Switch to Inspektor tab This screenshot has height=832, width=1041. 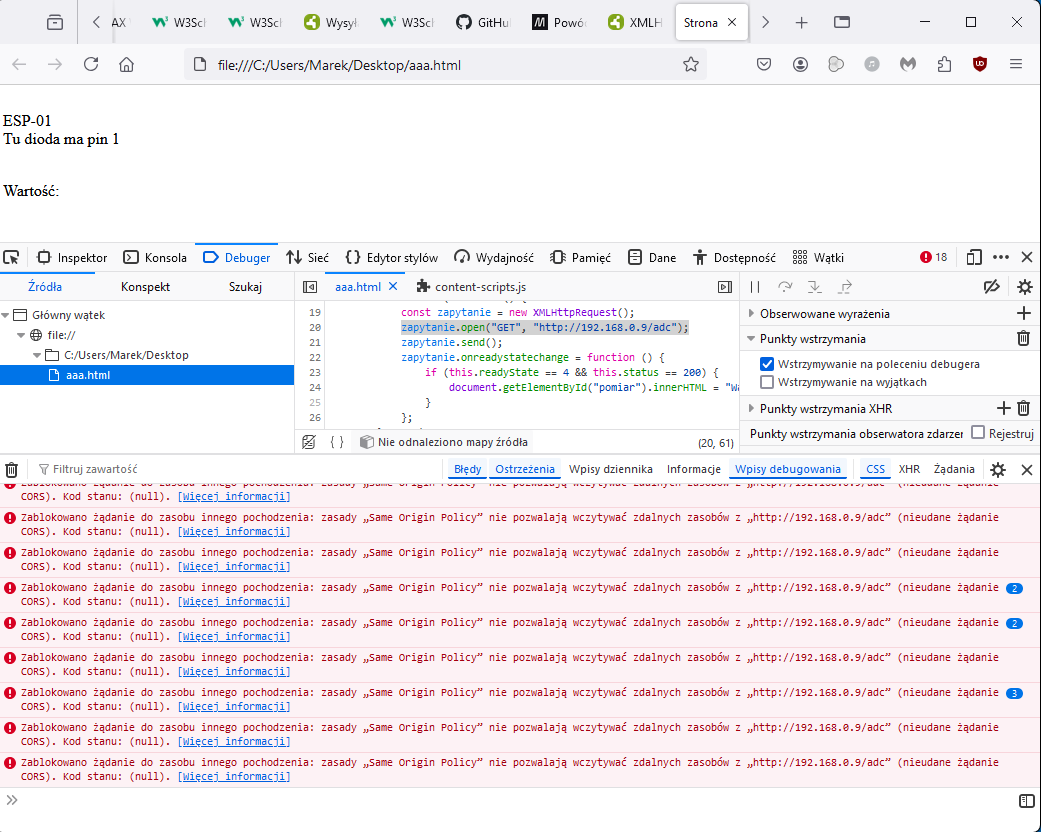click(x=72, y=258)
